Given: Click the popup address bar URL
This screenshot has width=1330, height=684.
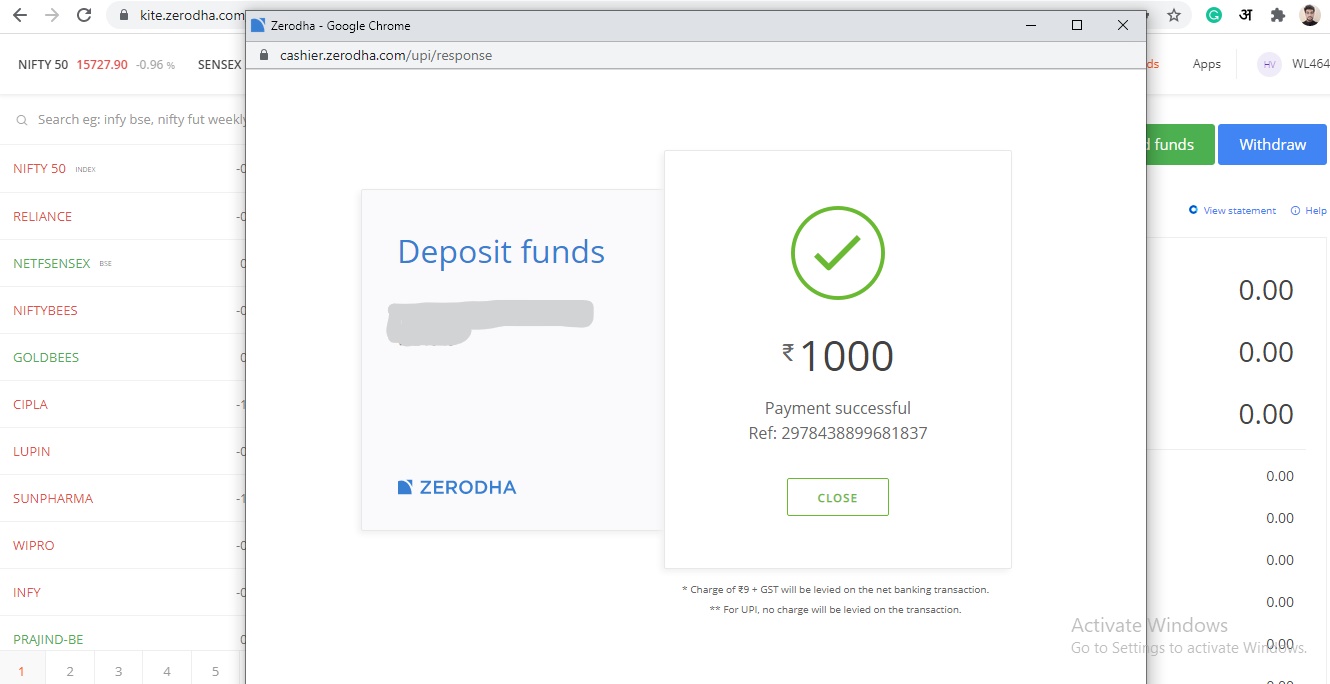Looking at the screenshot, I should [386, 55].
